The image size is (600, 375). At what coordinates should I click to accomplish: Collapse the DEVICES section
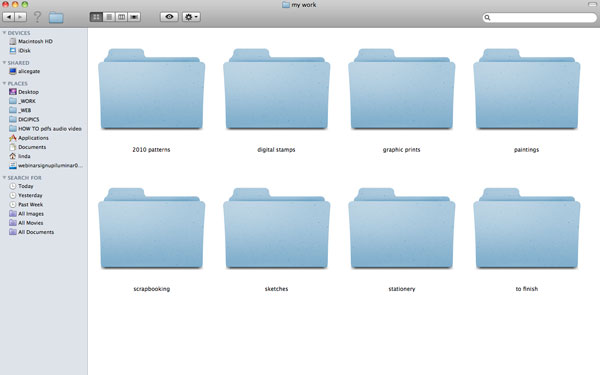4,33
